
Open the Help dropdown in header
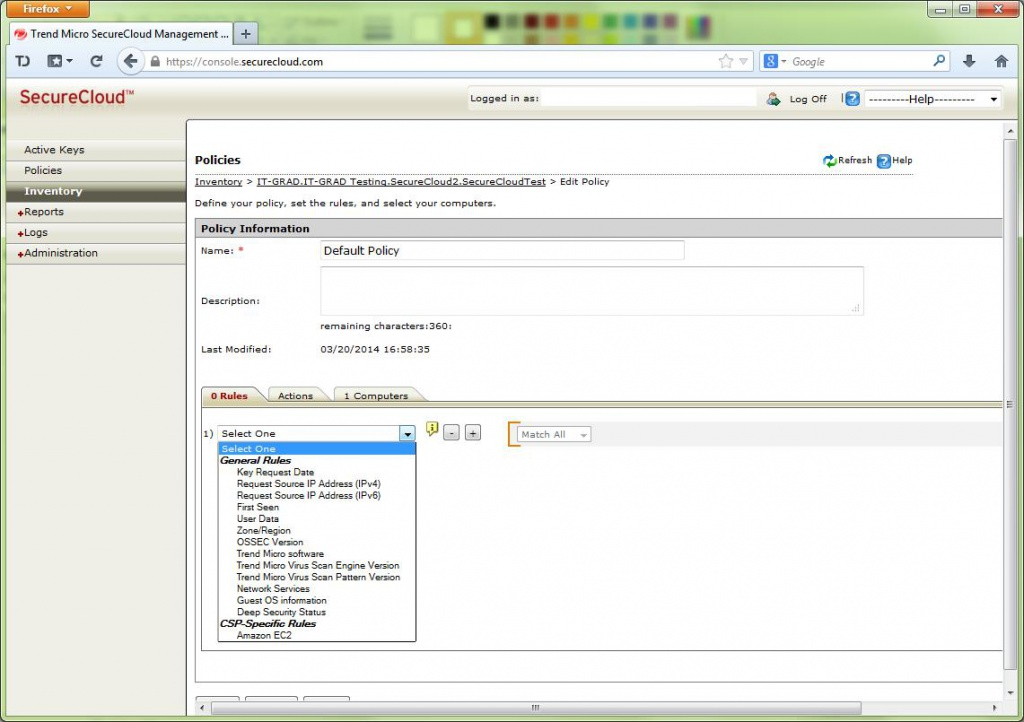pyautogui.click(x=932, y=99)
